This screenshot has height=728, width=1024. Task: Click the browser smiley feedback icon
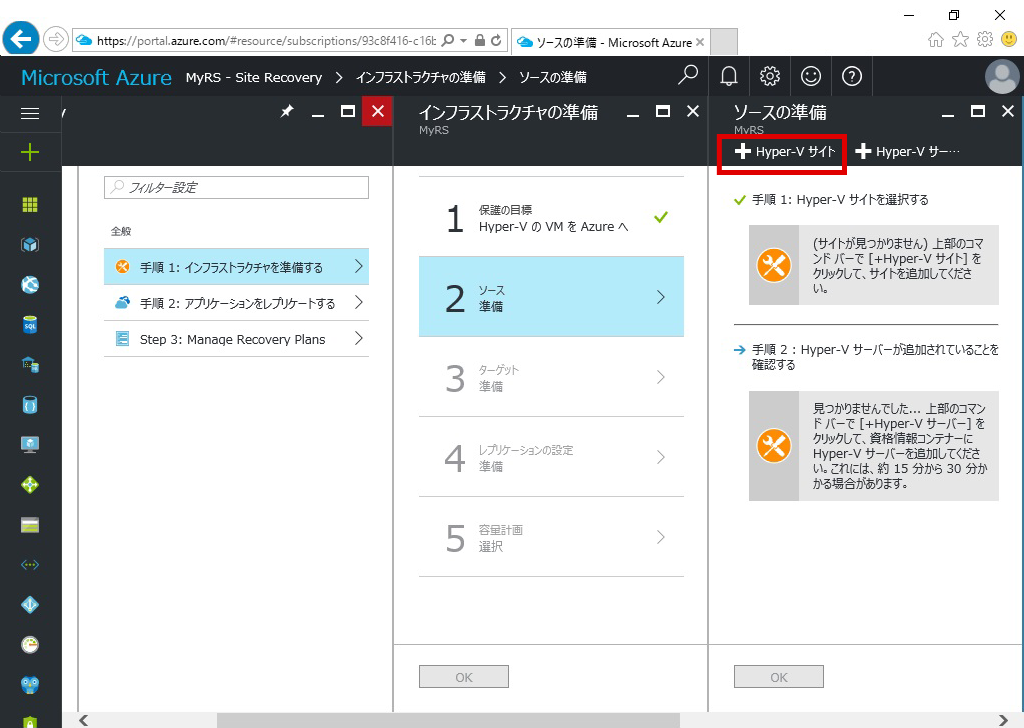(x=1009, y=39)
